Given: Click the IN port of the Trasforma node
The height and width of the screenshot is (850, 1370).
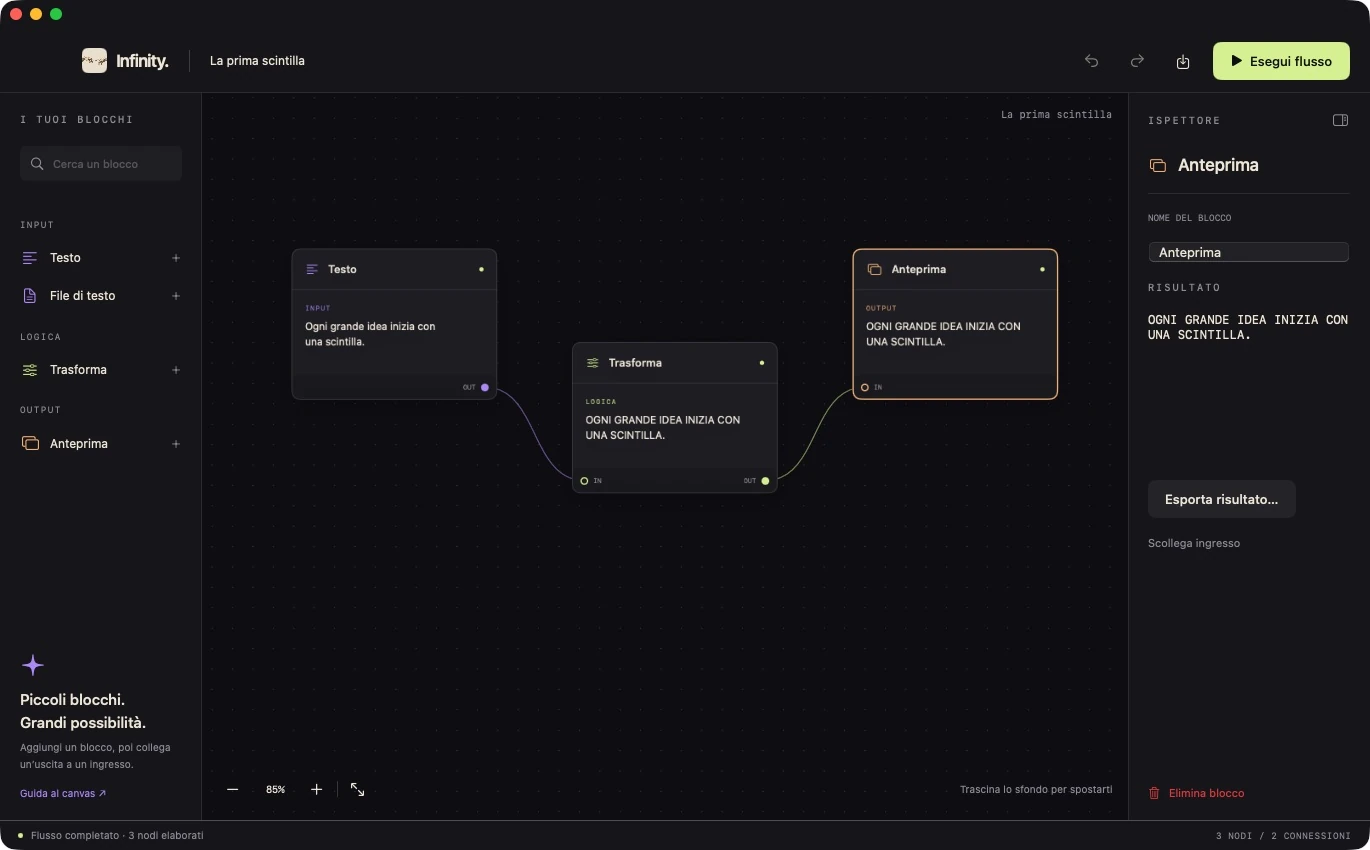Looking at the screenshot, I should tap(584, 481).
